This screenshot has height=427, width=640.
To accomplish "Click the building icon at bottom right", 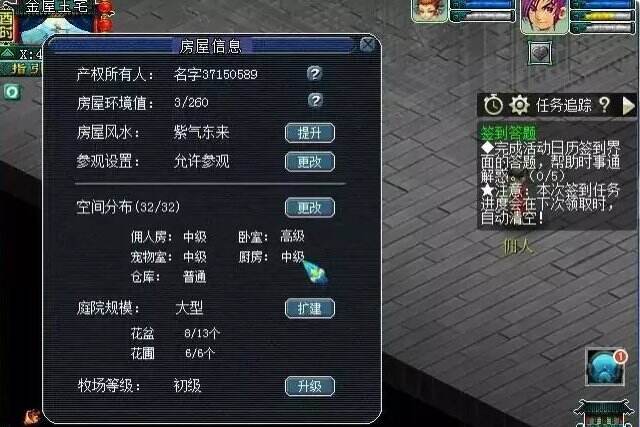I will click(x=603, y=413).
